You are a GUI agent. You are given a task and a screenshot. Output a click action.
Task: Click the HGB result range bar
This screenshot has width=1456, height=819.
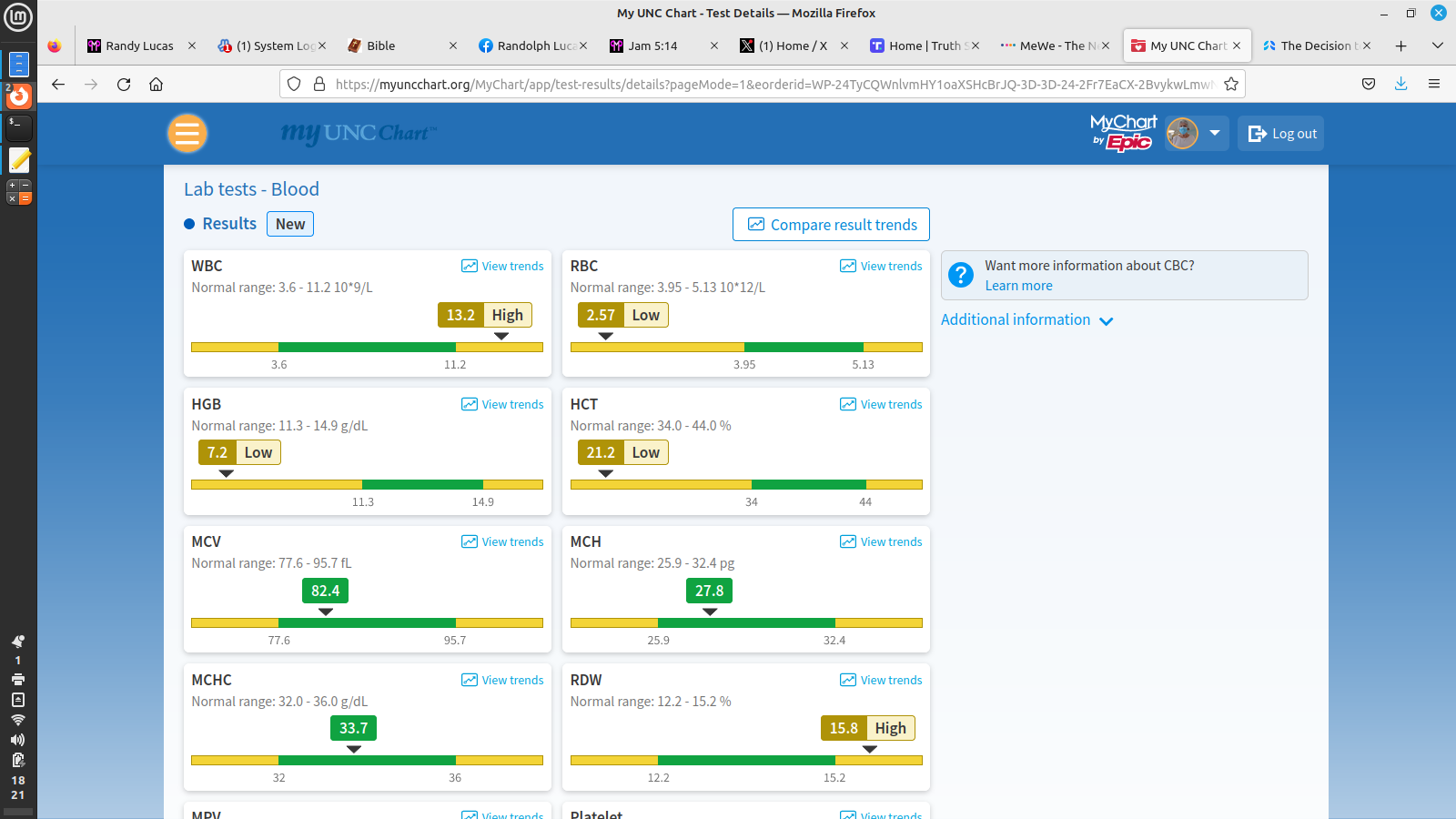(x=367, y=485)
